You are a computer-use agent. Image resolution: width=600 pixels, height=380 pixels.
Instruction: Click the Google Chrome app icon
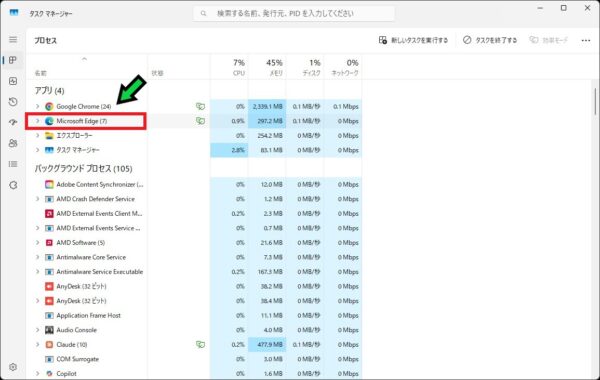pyautogui.click(x=49, y=106)
